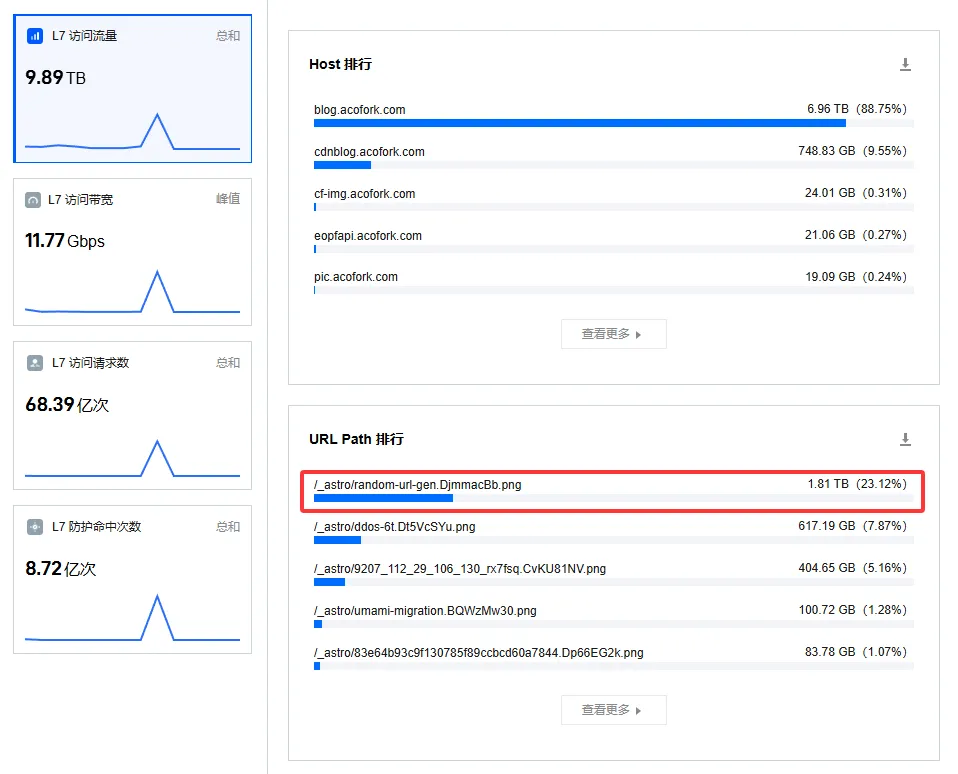The width and height of the screenshot is (958, 774).
Task: Click the ddos-6t.Dt5VcSYu.png path entry
Action: click(395, 526)
